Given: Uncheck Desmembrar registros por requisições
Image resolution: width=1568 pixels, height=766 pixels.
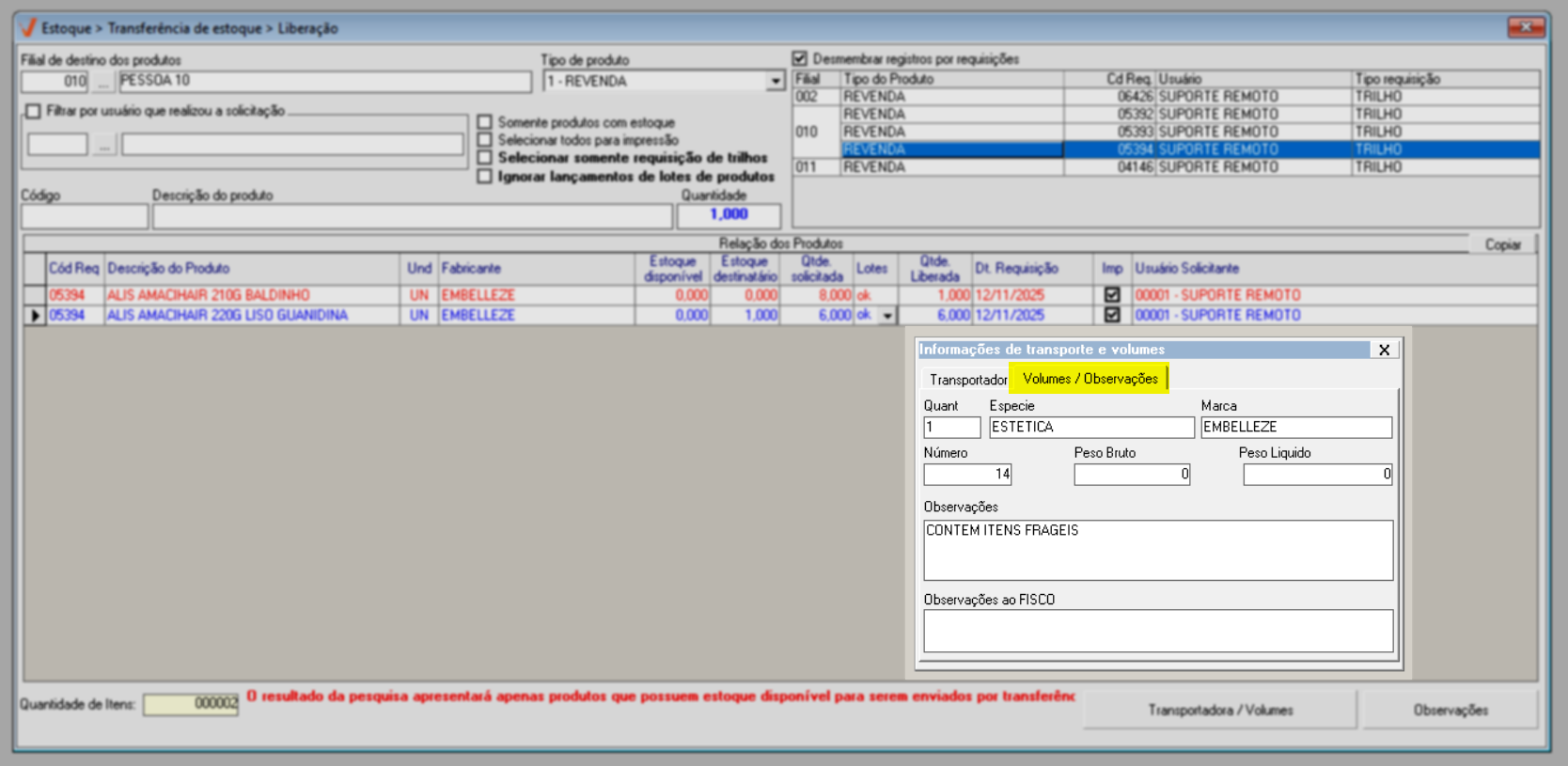Looking at the screenshot, I should click(800, 58).
